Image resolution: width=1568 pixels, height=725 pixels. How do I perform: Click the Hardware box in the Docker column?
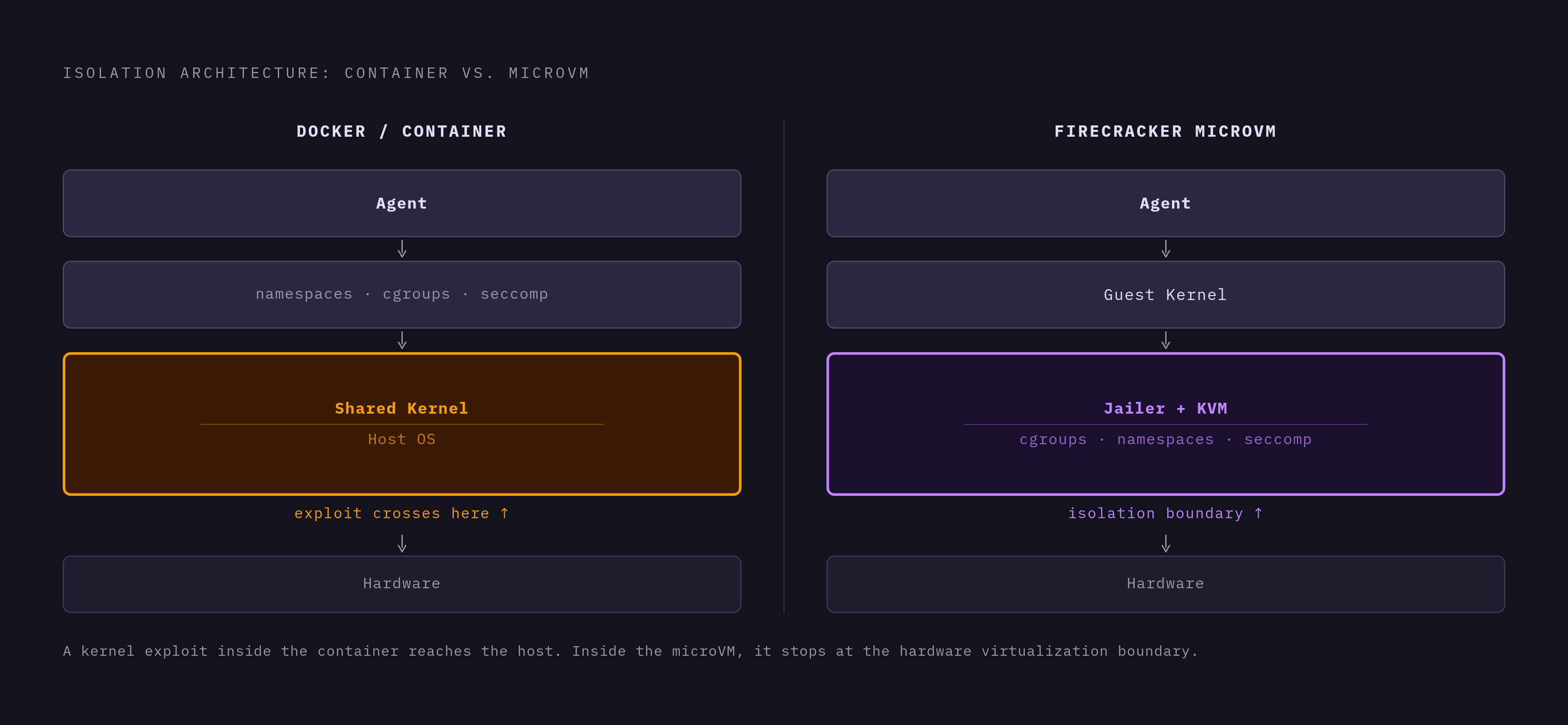click(x=402, y=584)
